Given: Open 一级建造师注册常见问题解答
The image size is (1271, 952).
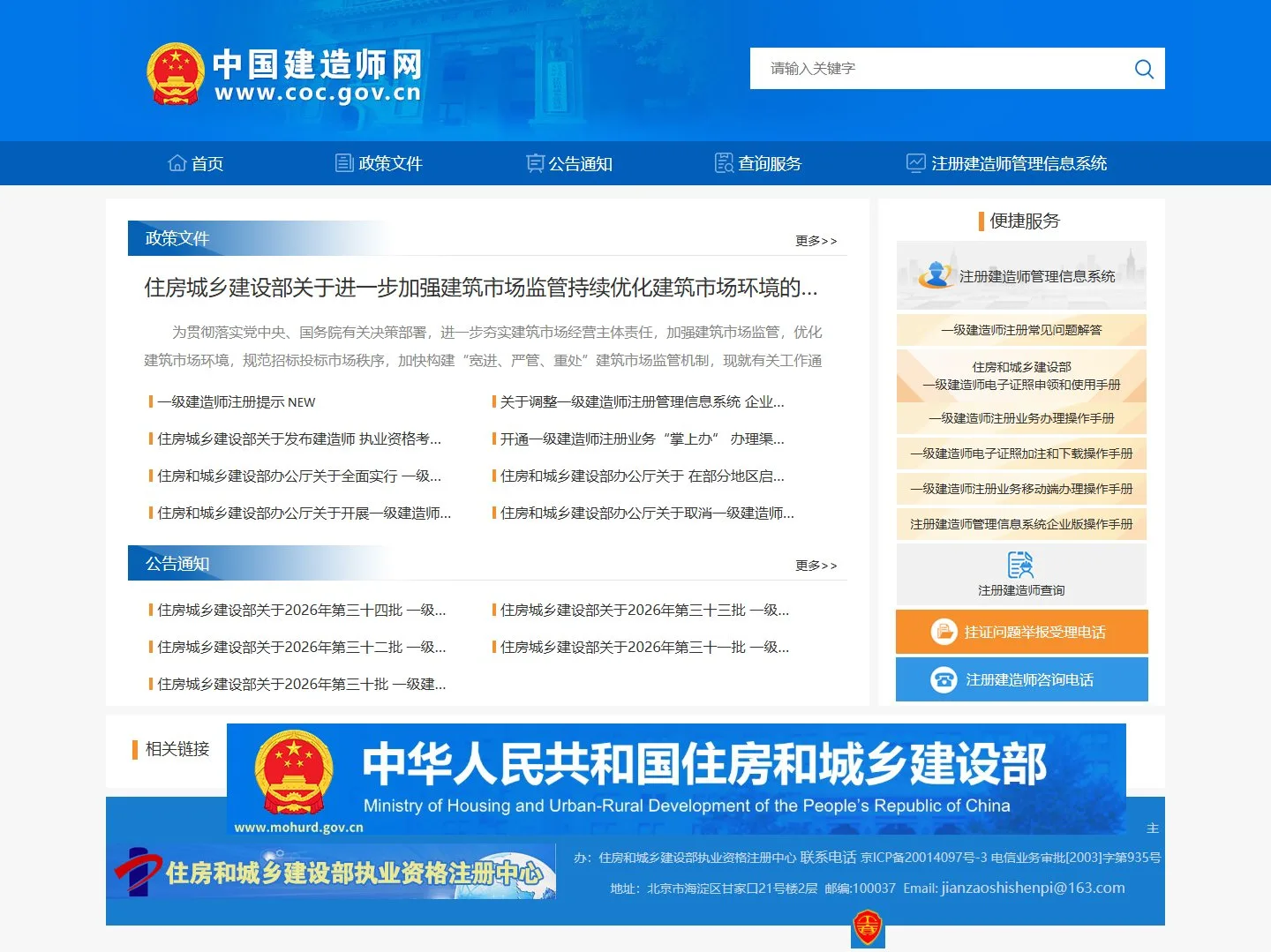Looking at the screenshot, I should tap(1021, 330).
